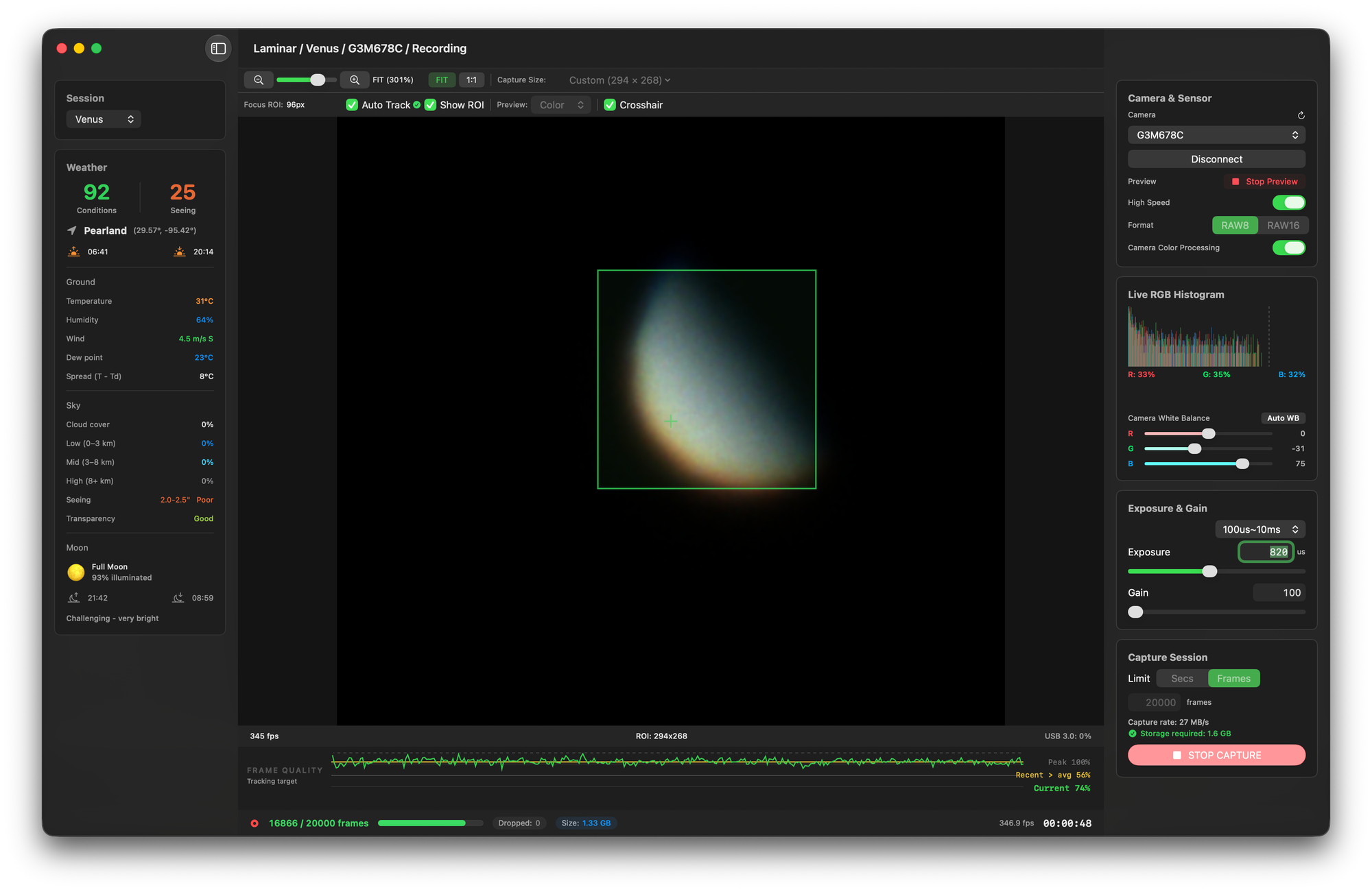The image size is (1372, 892).
Task: Click the Auto WB button
Action: pyautogui.click(x=1283, y=418)
